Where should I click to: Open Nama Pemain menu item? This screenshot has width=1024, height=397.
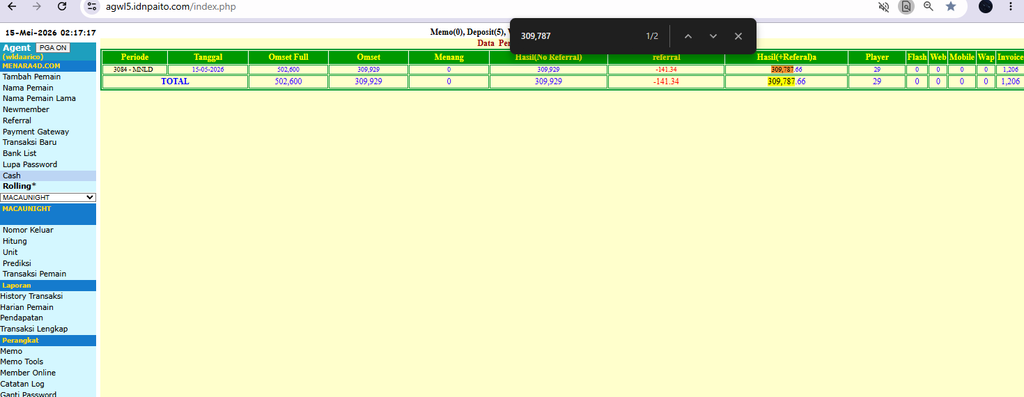[x=28, y=87]
